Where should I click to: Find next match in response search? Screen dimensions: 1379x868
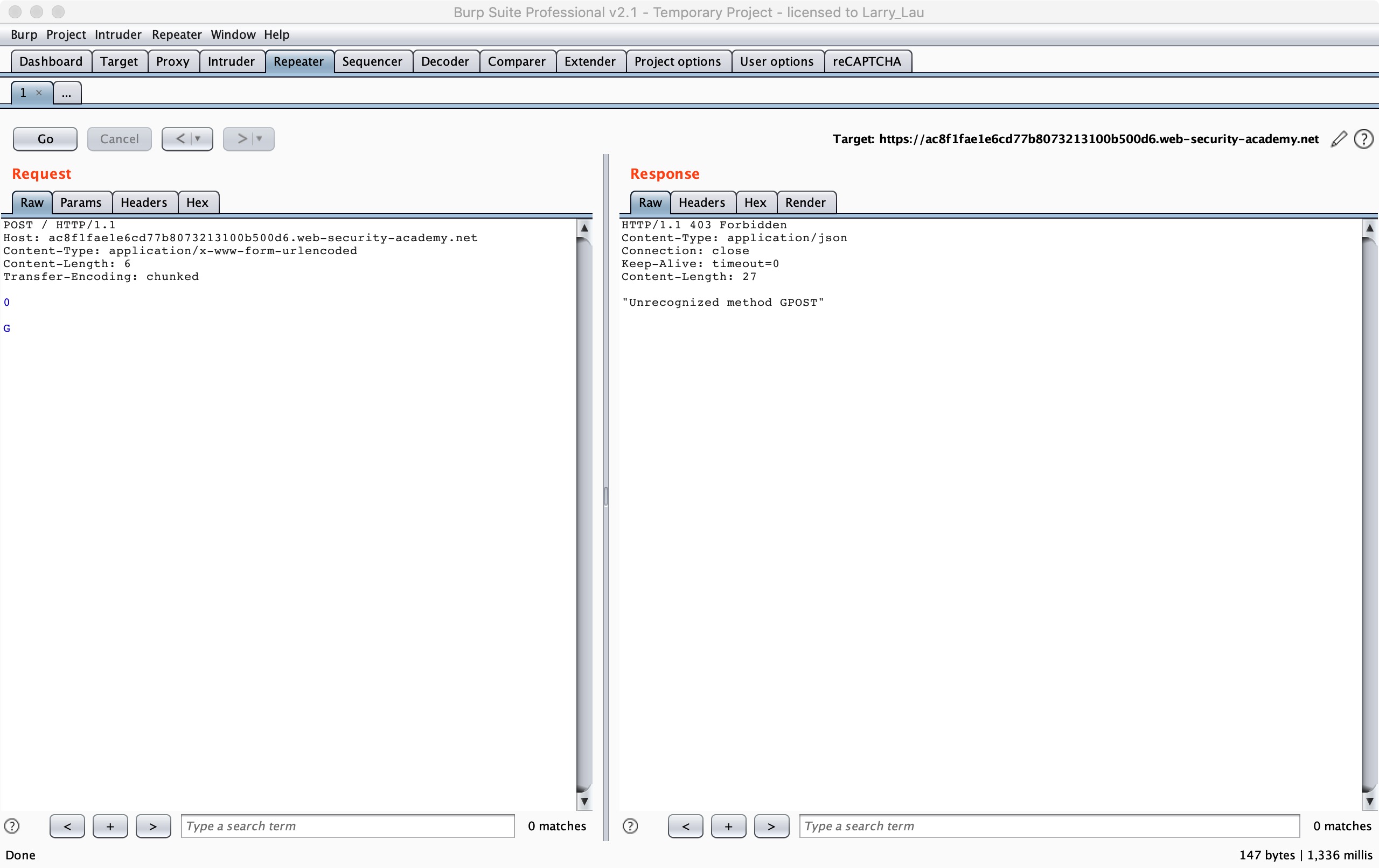tap(771, 825)
